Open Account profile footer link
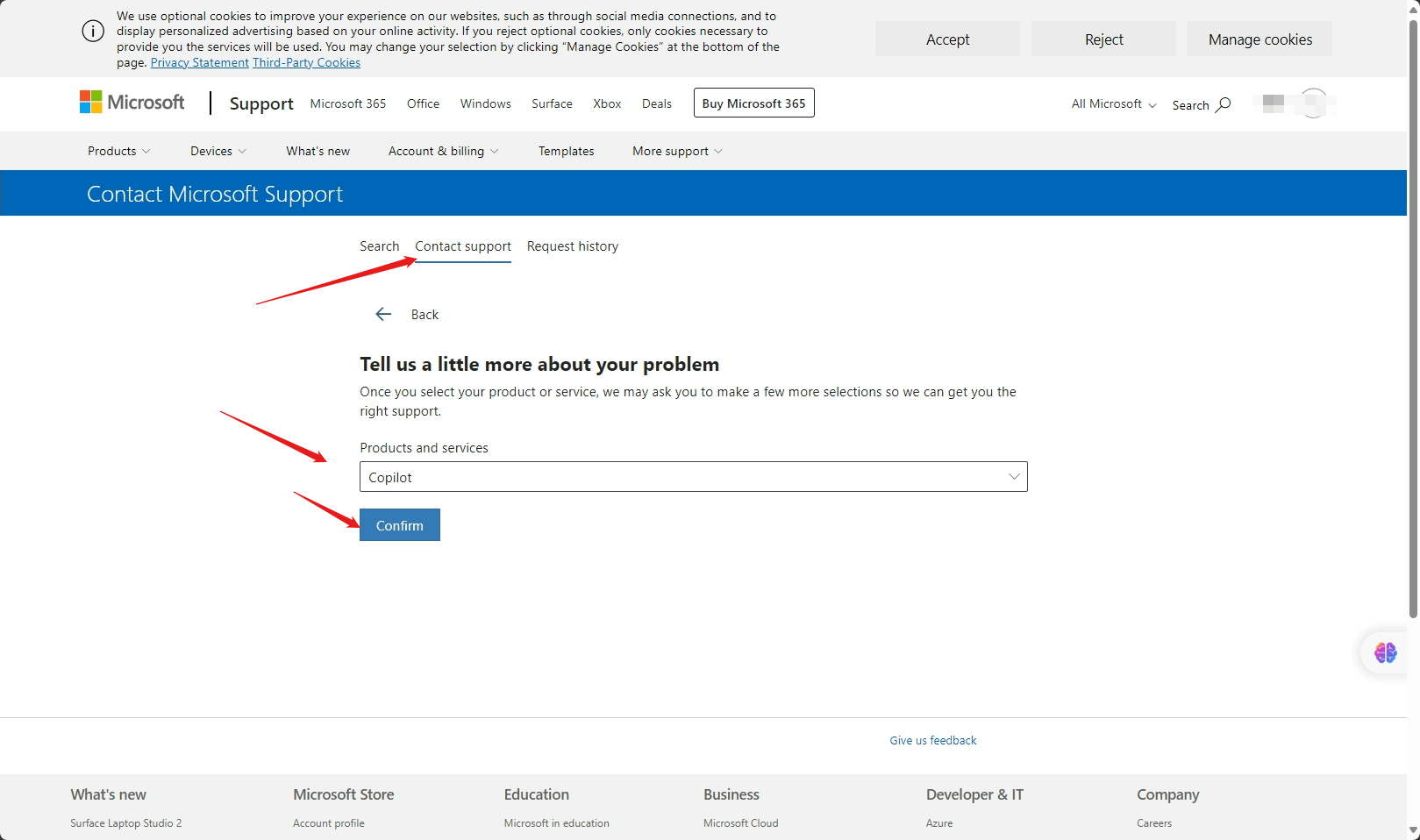 point(329,823)
